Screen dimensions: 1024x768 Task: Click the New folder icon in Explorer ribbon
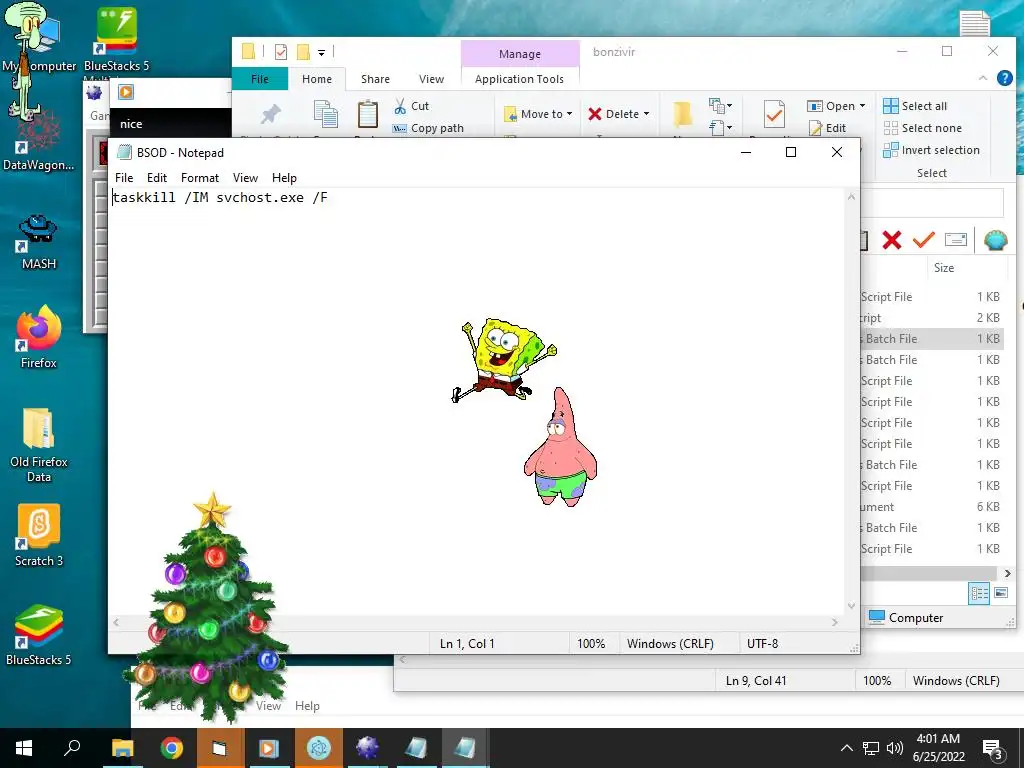(x=682, y=114)
